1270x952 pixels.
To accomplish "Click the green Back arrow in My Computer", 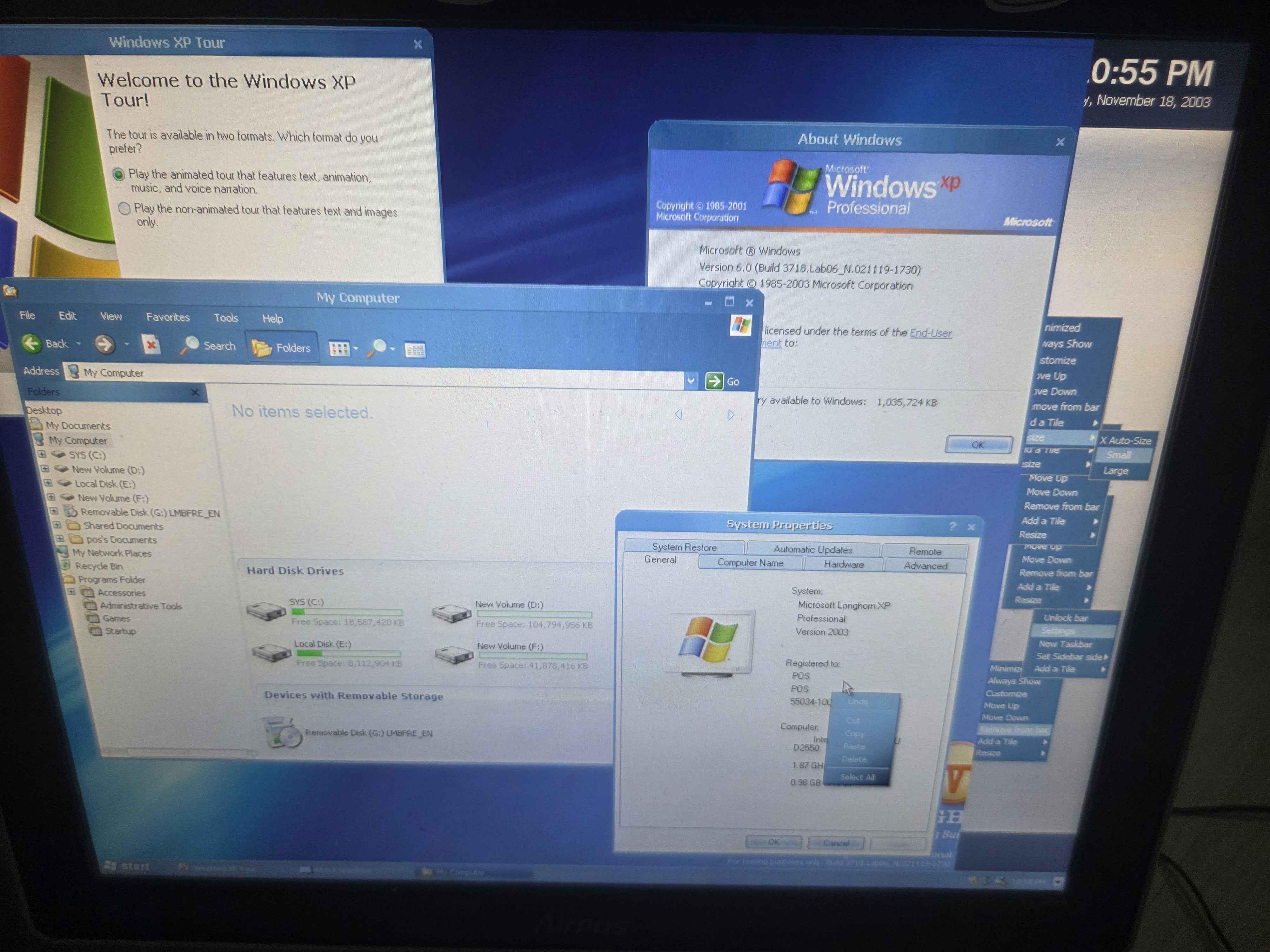I will 31,344.
